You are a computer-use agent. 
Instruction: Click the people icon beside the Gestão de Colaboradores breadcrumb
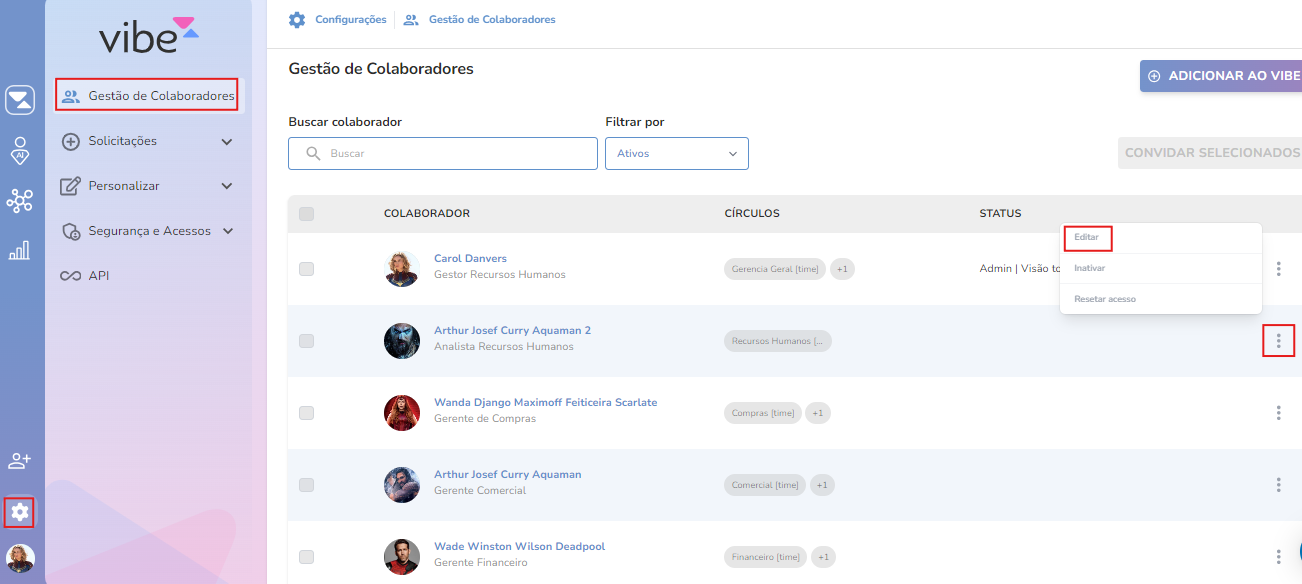411,20
